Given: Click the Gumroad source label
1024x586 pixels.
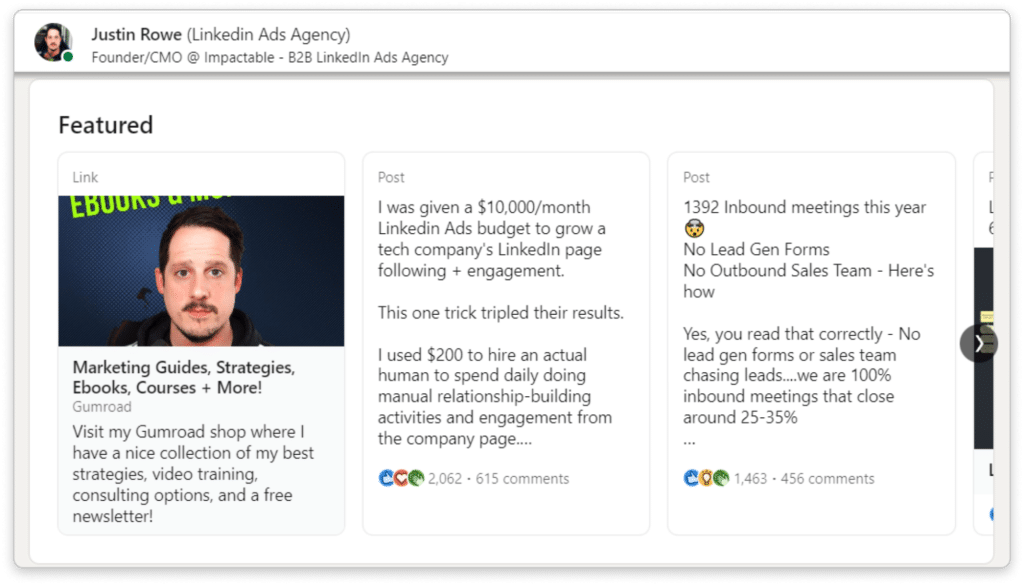Looking at the screenshot, I should click(x=102, y=407).
